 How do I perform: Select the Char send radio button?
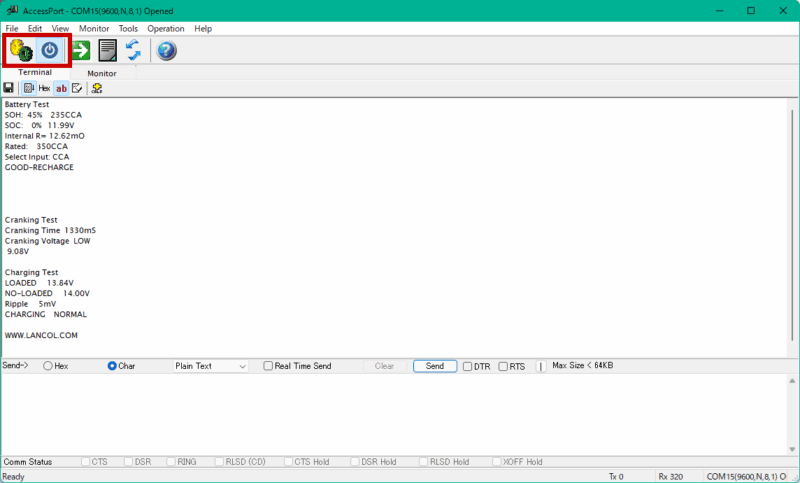112,366
